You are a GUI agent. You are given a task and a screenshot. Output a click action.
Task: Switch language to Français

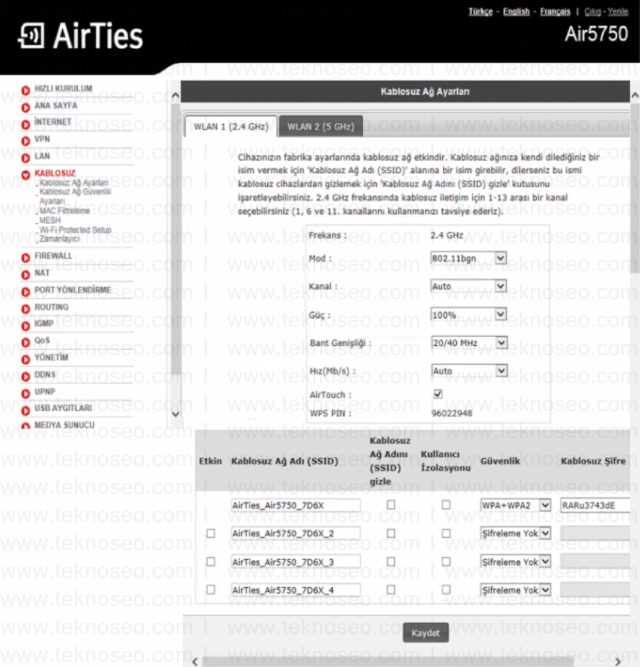pos(555,11)
